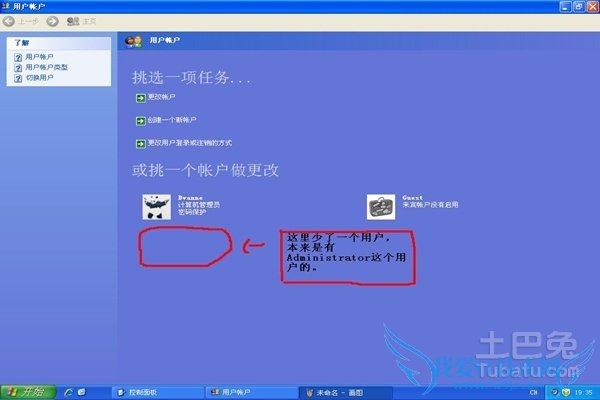Restore the User Accounts window size

[x=579, y=7]
